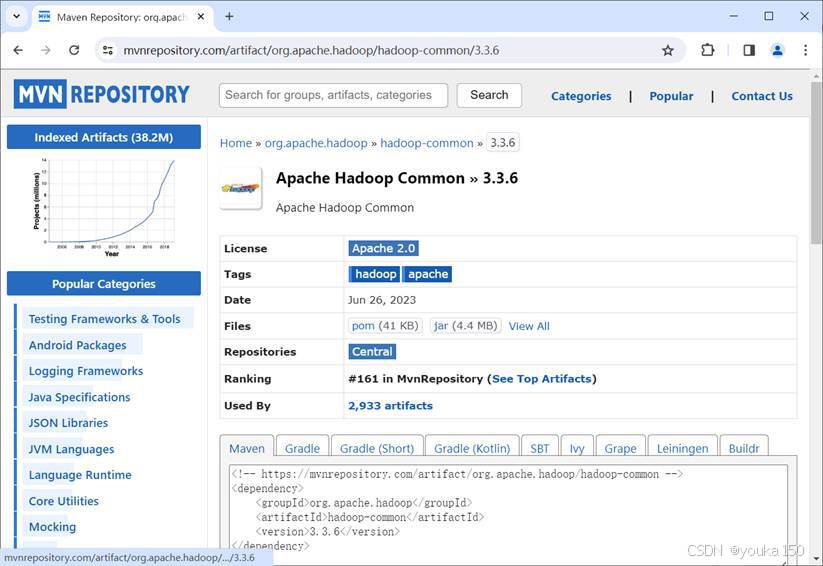The height and width of the screenshot is (566, 823).
Task: Click the apache tag
Action: pyautogui.click(x=427, y=274)
